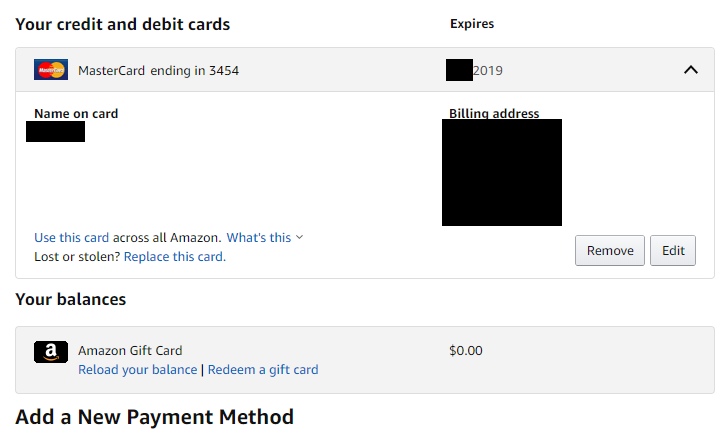726x439 pixels.
Task: Select the "MasterCard ending in 3454" row text
Action: pyautogui.click(x=158, y=71)
